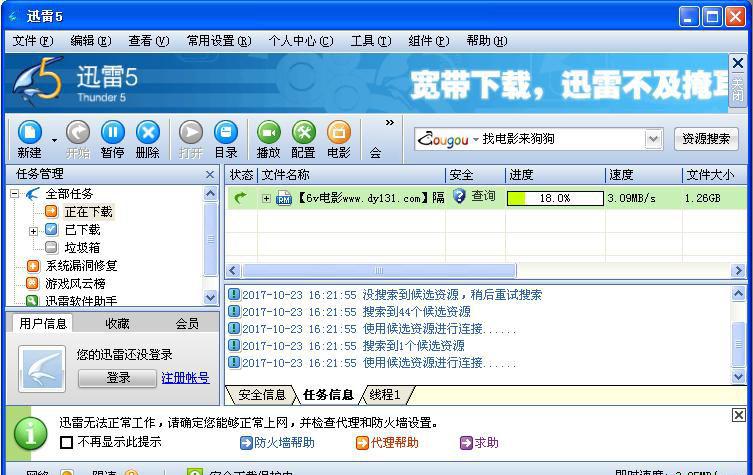The width and height of the screenshot is (753, 475).
Task: Click the green downloading status arrow icon
Action: [240, 197]
